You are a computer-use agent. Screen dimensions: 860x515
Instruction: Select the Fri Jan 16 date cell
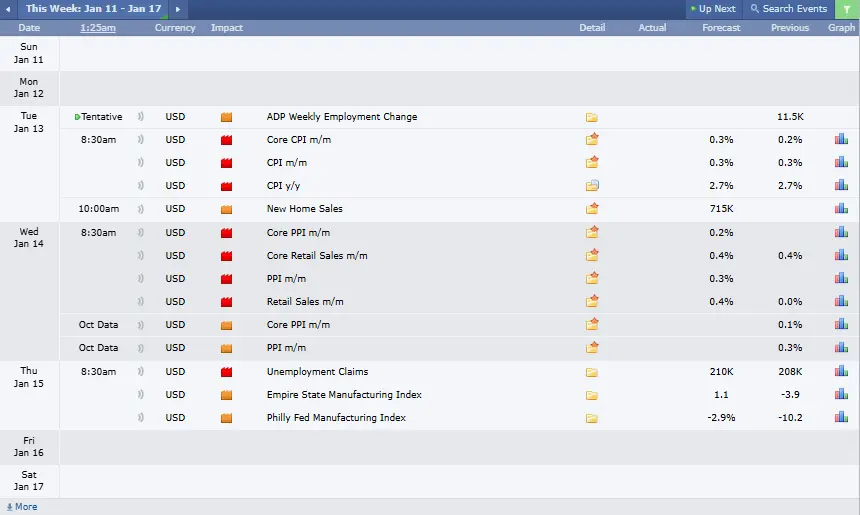pos(29,446)
